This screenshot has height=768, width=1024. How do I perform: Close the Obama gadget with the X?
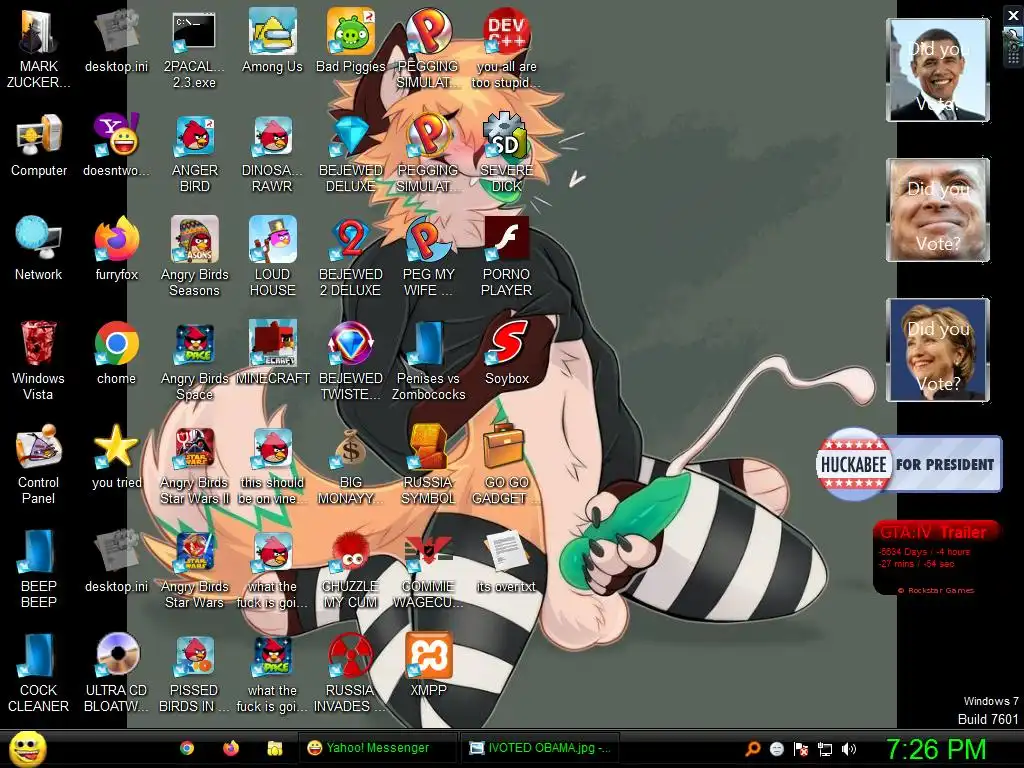click(x=1013, y=15)
